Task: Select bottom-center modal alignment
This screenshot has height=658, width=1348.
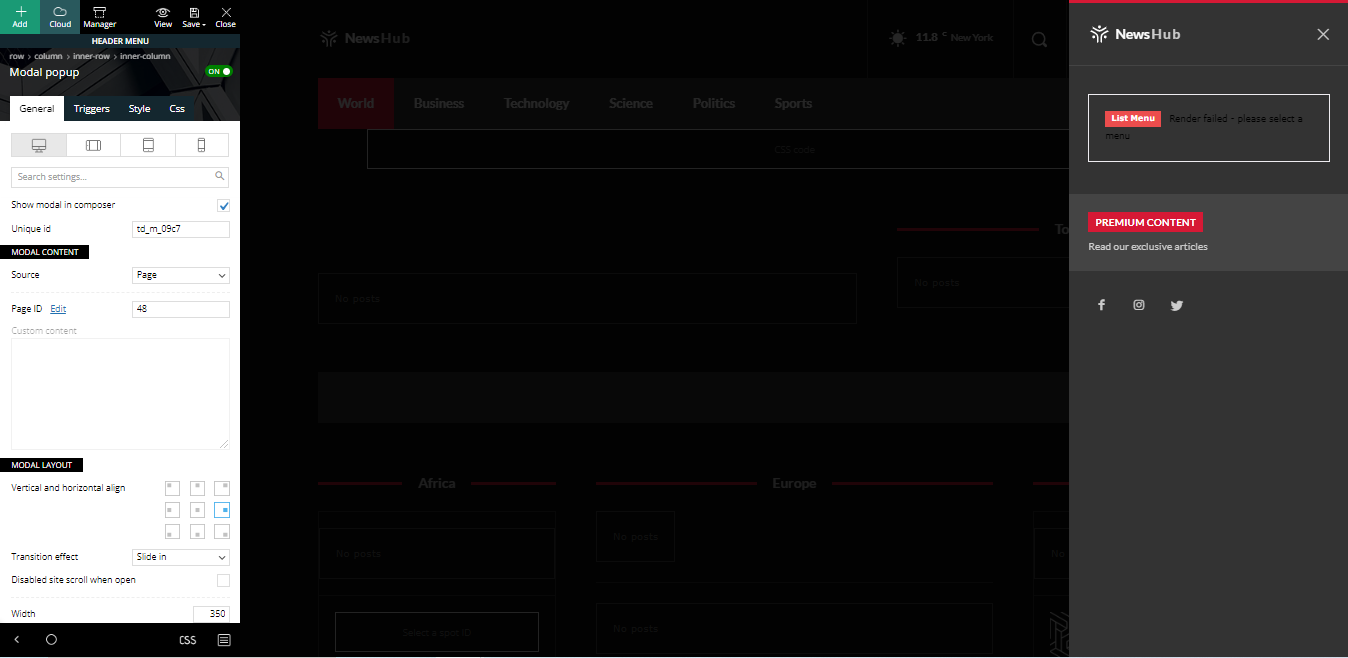Action: pyautogui.click(x=197, y=532)
